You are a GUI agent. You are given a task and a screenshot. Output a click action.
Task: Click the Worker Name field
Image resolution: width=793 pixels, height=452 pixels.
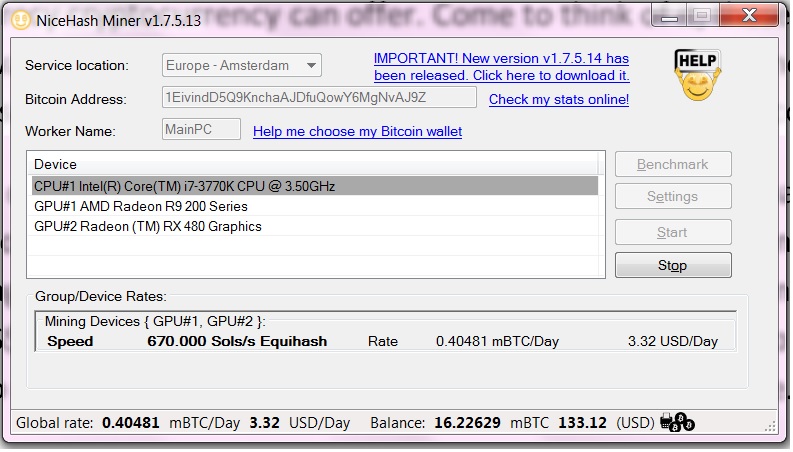coord(201,129)
